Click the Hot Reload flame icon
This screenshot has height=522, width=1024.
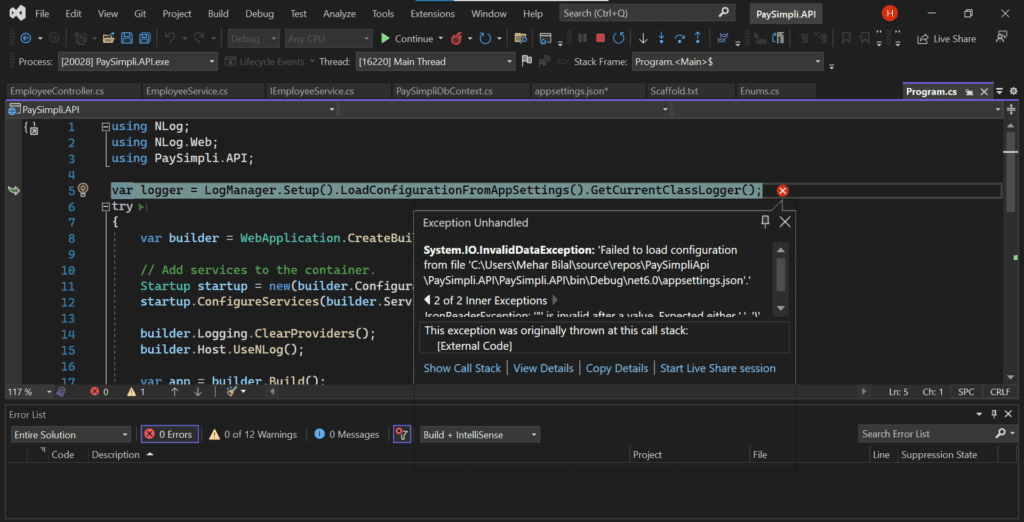coord(457,38)
